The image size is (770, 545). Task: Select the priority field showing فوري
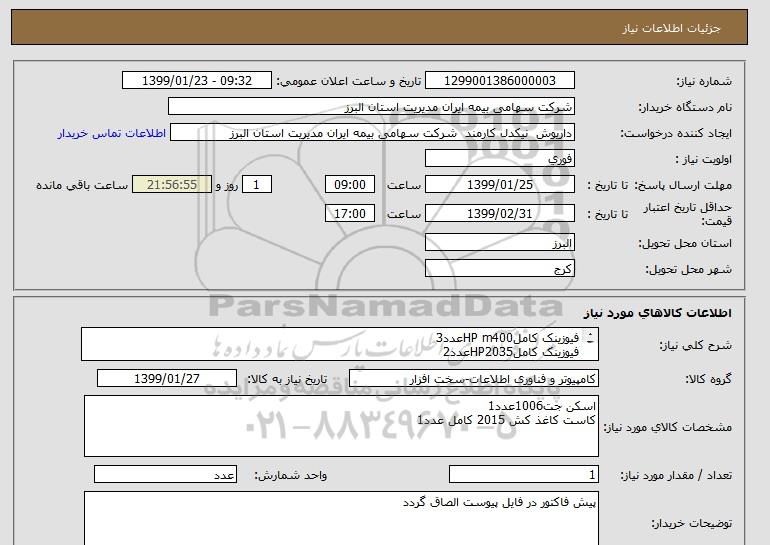(499, 159)
